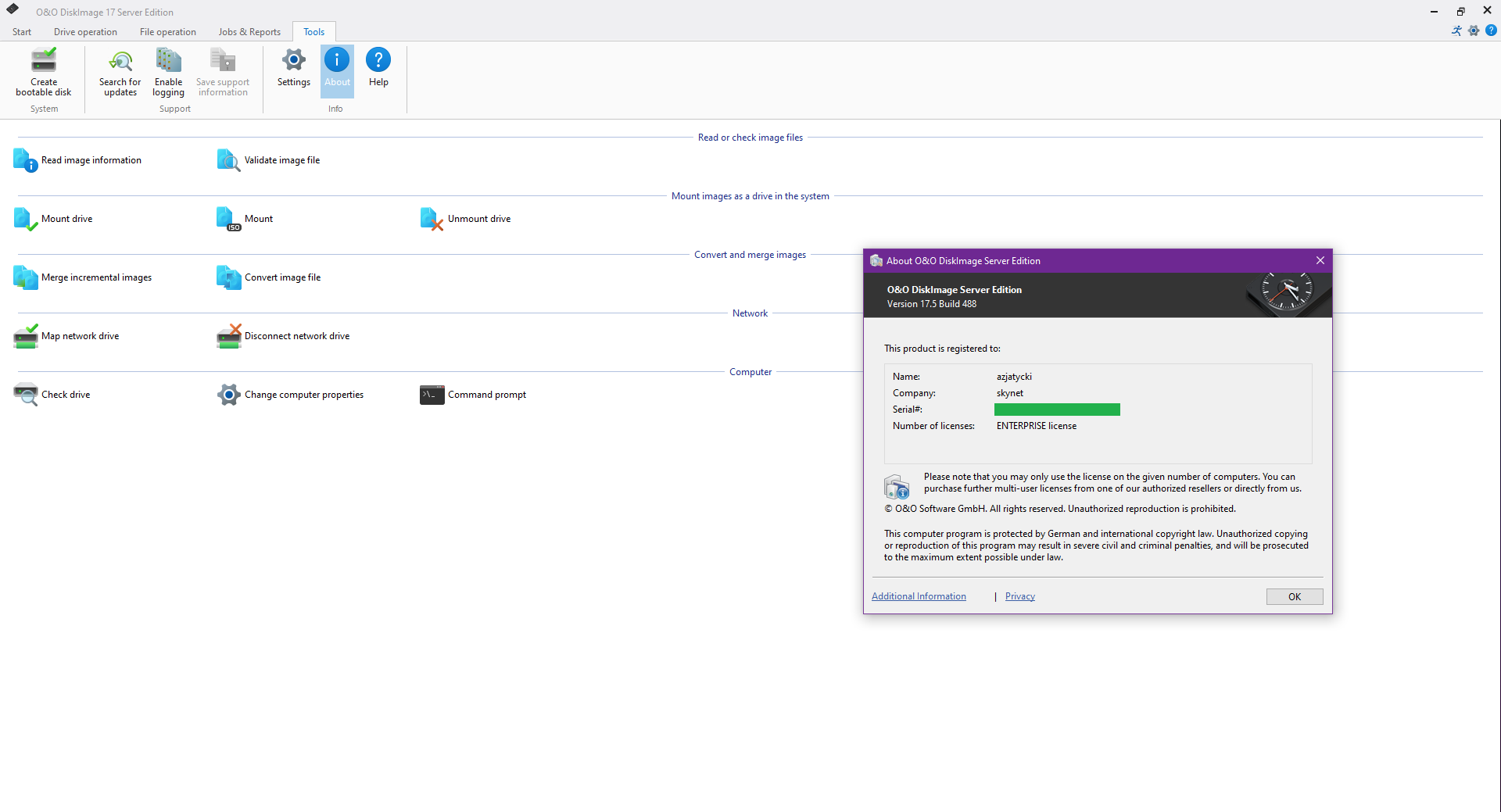This screenshot has width=1501, height=812.
Task: Select Map network drive
Action: click(x=66, y=336)
